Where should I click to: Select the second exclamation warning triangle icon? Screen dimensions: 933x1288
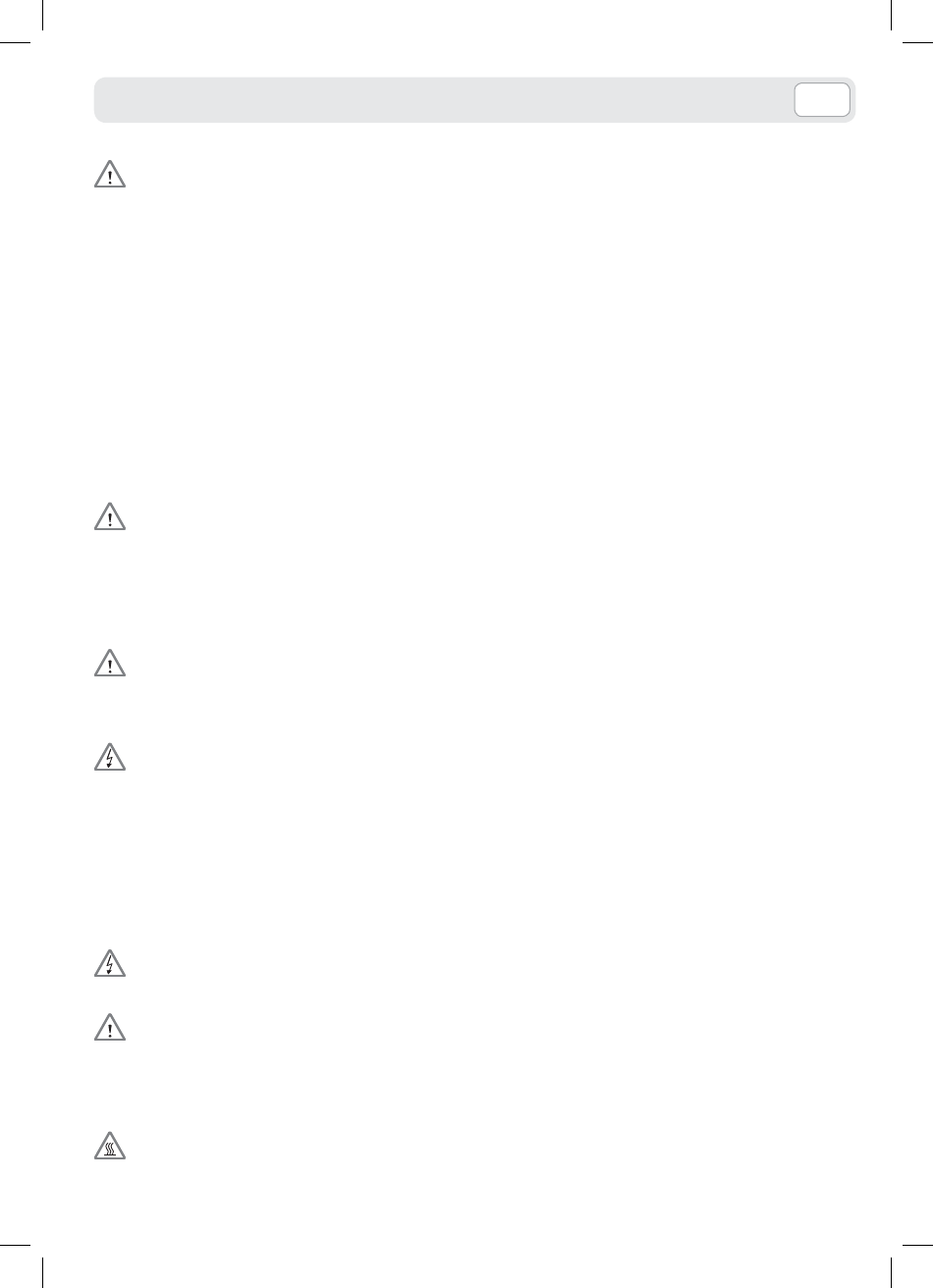110,518
